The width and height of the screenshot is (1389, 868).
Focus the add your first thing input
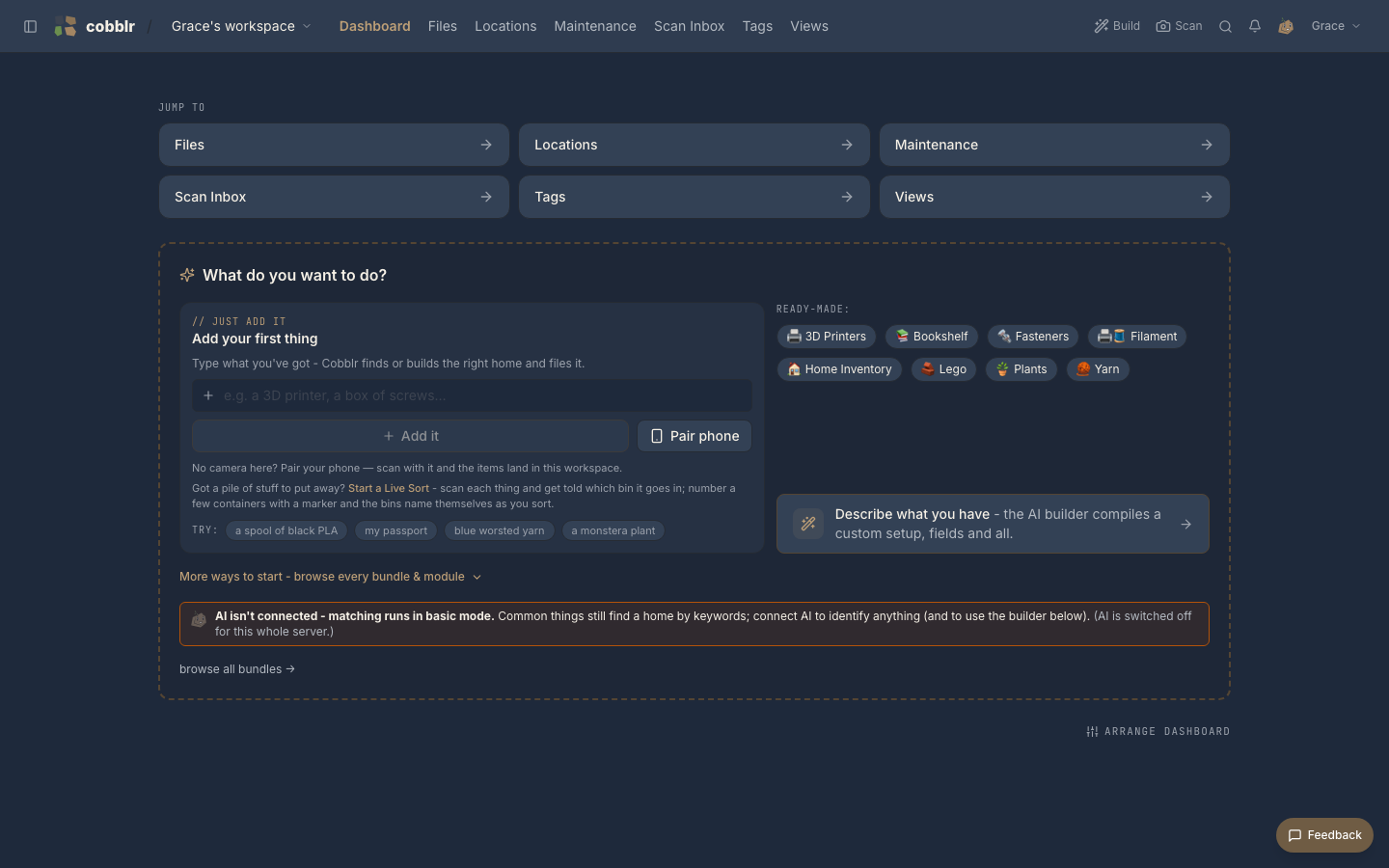472,395
